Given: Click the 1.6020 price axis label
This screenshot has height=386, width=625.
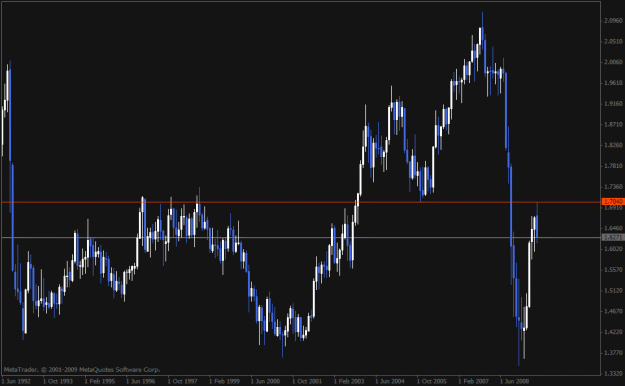Looking at the screenshot, I should [613, 249].
